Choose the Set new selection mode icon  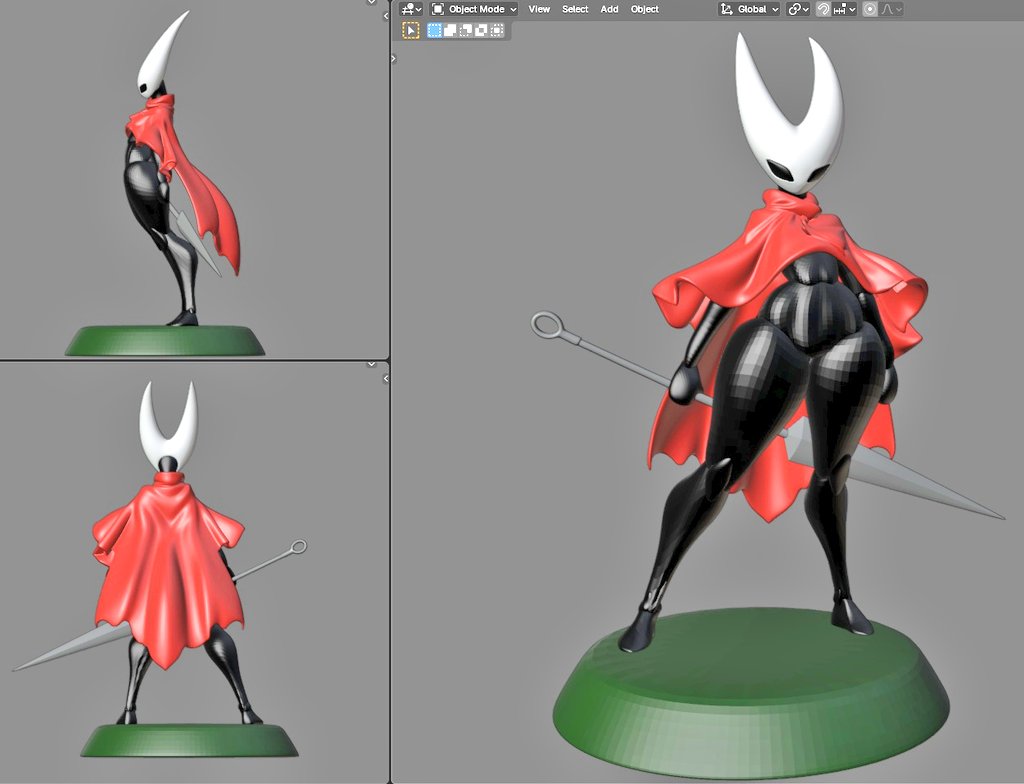point(434,30)
